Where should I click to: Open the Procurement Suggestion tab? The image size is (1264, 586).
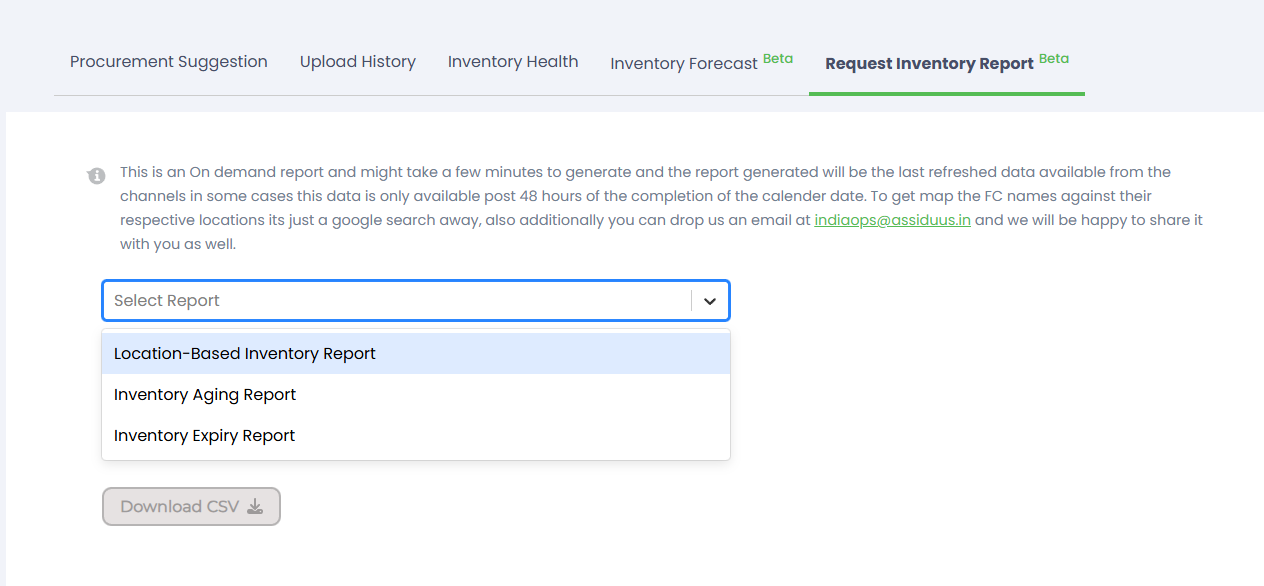(169, 62)
